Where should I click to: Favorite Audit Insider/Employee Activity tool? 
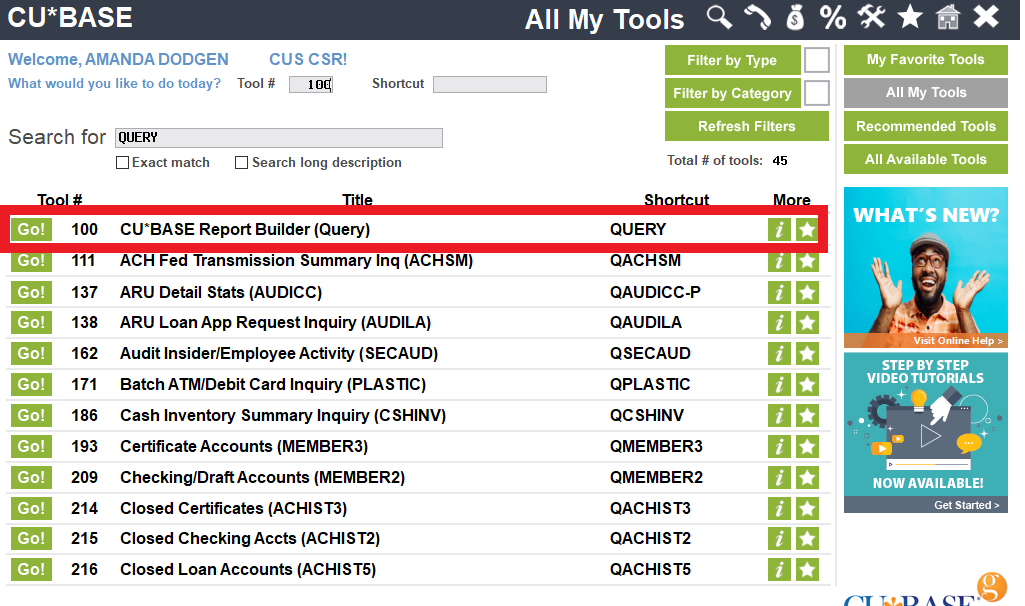807,354
